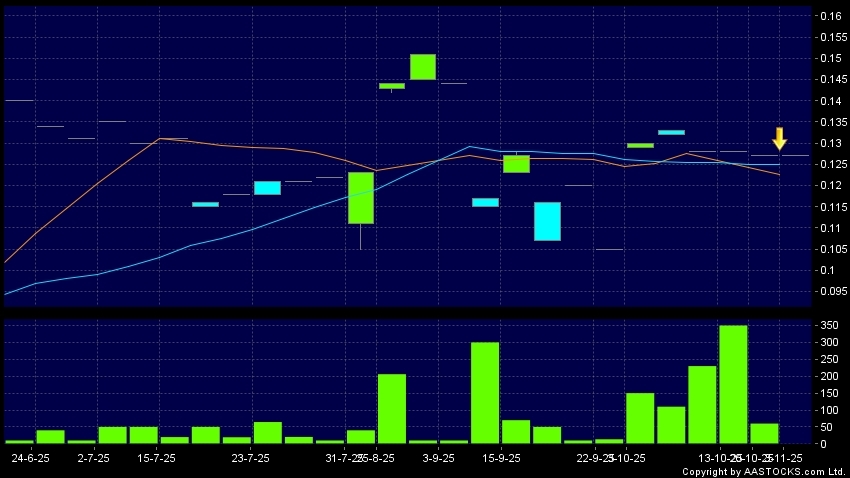Viewport: 850px width, 478px height.
Task: Click the cyan candle at 23-7-25
Action: click(x=267, y=188)
